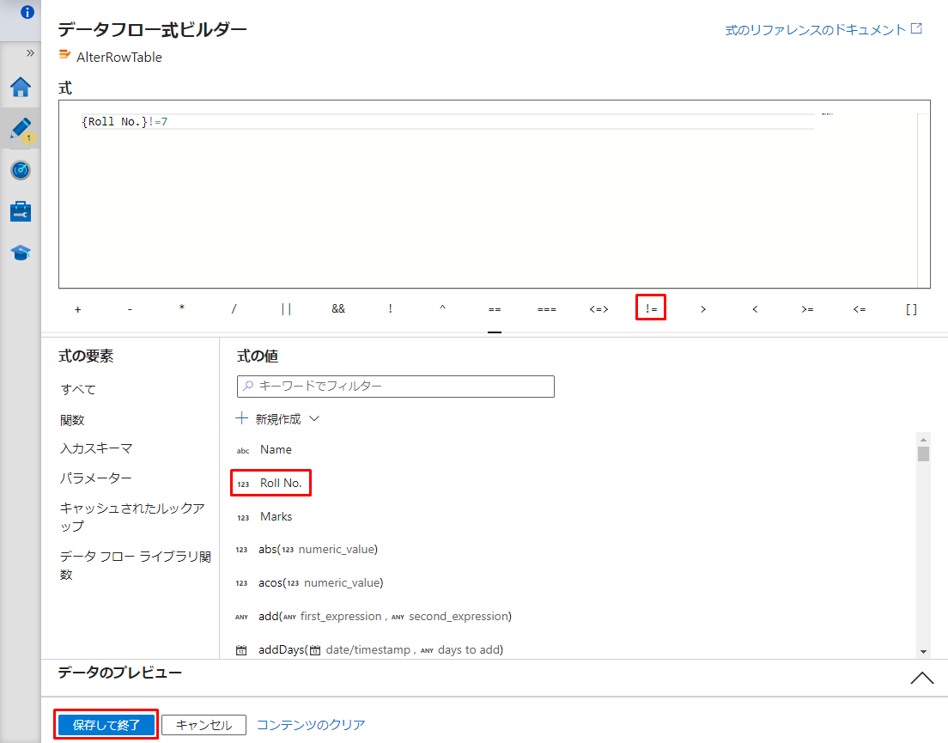Open the 新規作成 dropdown
This screenshot has height=743, width=948.
[278, 419]
